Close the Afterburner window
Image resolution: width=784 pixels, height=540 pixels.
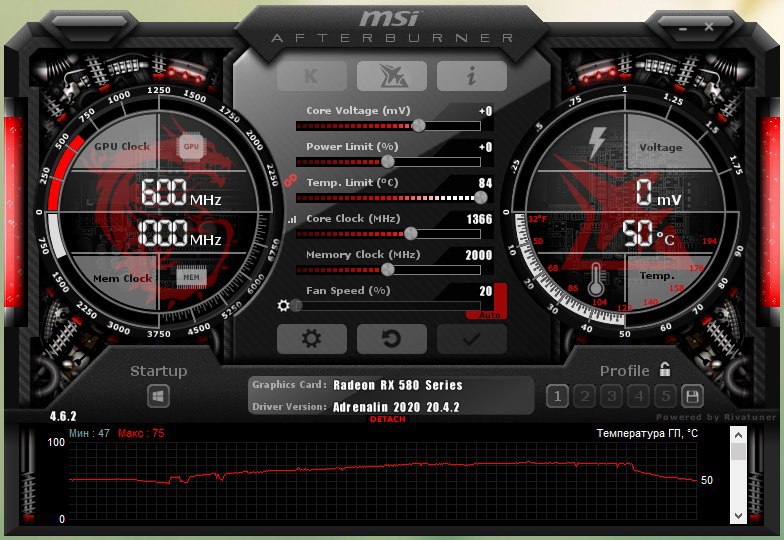pyautogui.click(x=709, y=26)
